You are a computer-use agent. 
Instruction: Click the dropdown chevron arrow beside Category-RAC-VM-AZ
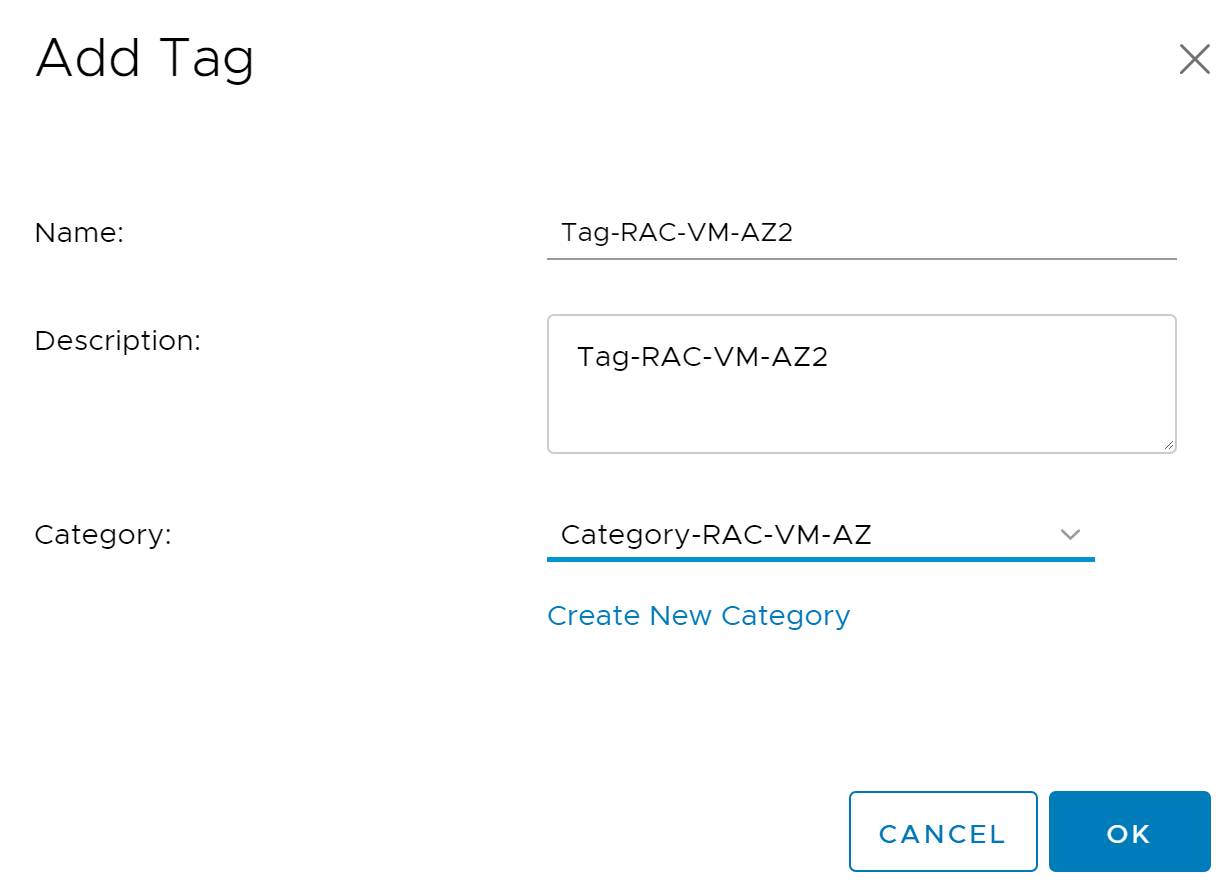(1070, 535)
